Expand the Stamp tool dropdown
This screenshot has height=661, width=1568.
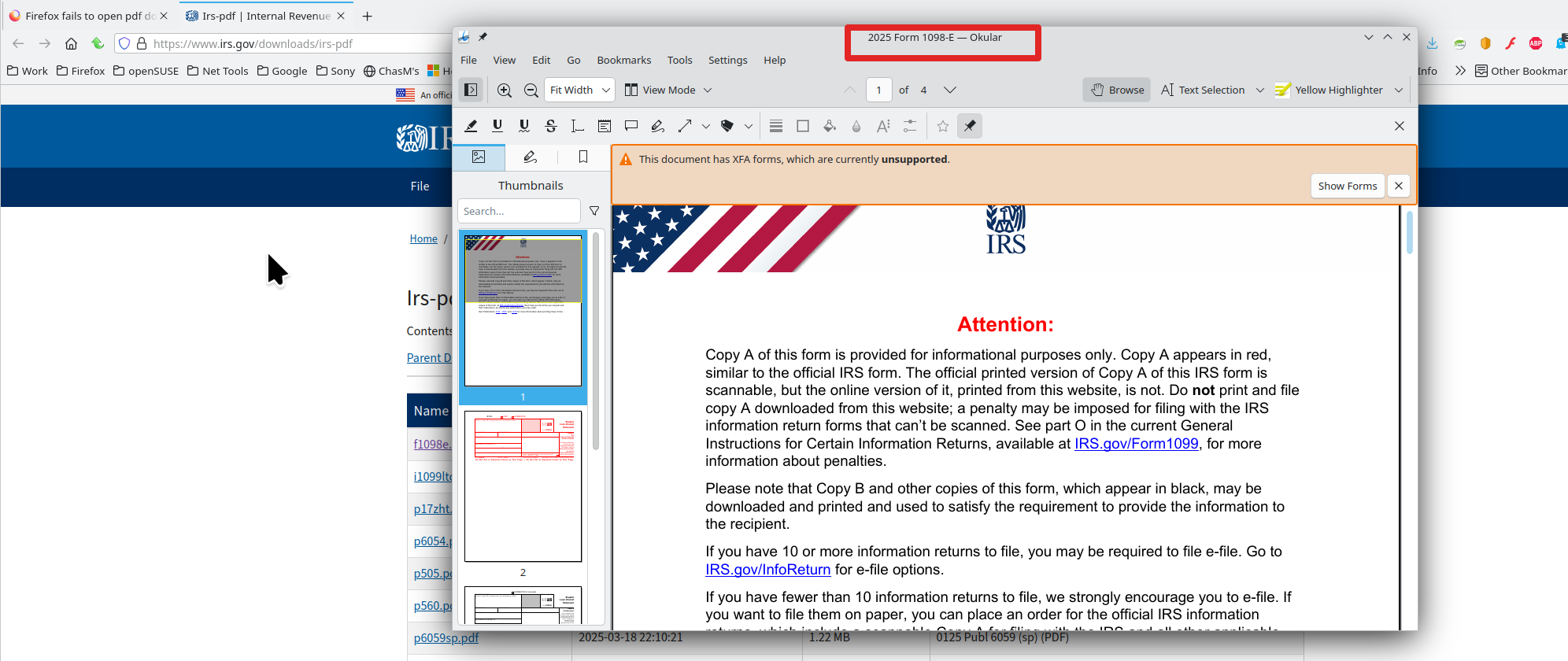point(749,126)
